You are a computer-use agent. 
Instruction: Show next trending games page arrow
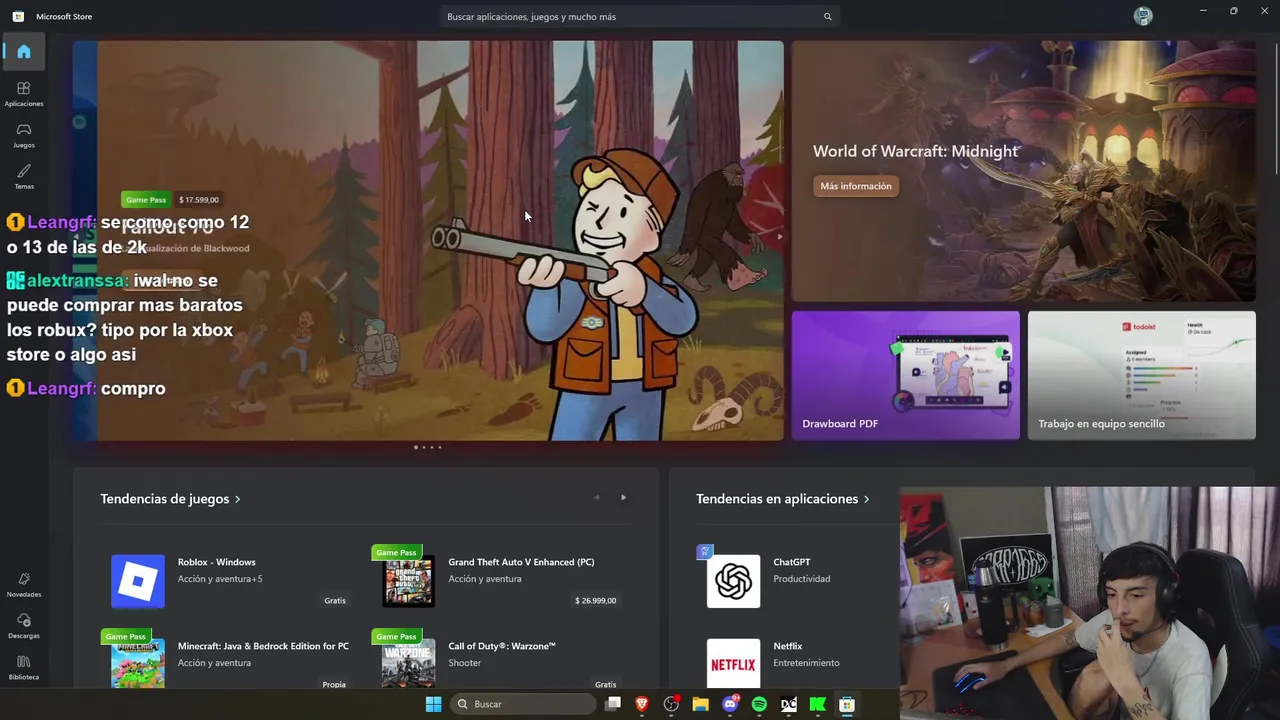(623, 497)
